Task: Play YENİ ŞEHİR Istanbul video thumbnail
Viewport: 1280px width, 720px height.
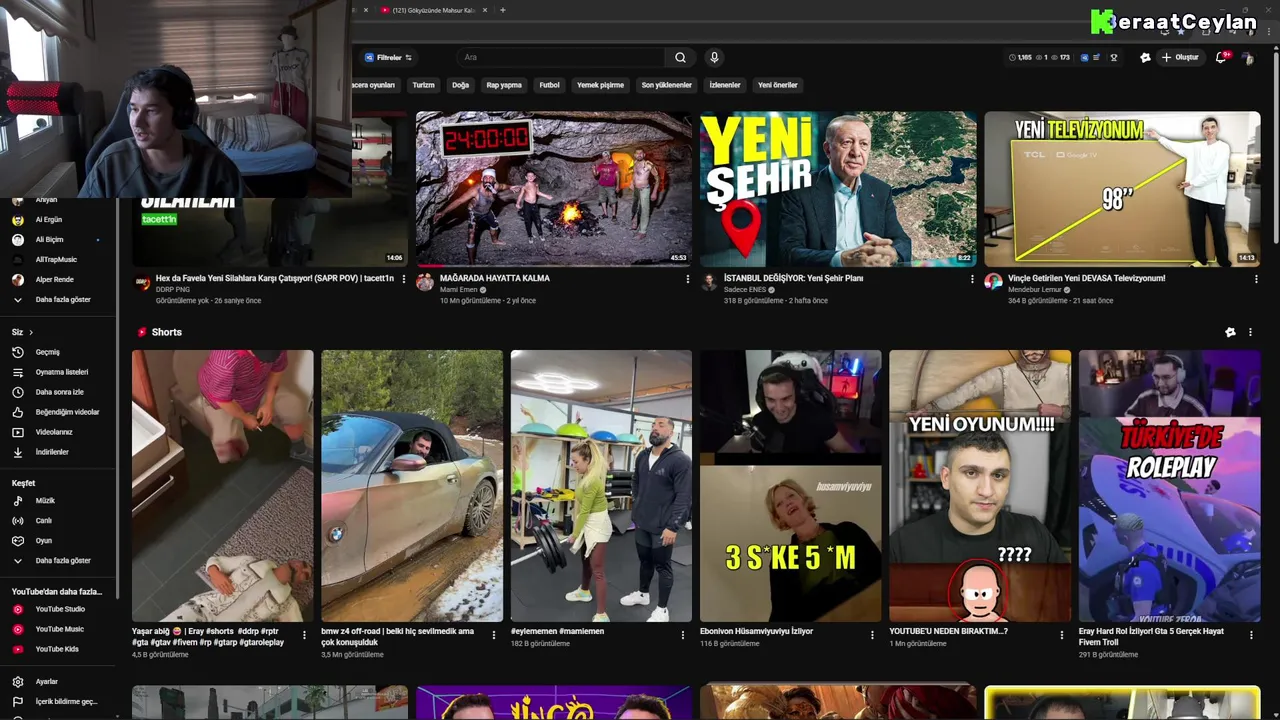Action: pos(838,188)
